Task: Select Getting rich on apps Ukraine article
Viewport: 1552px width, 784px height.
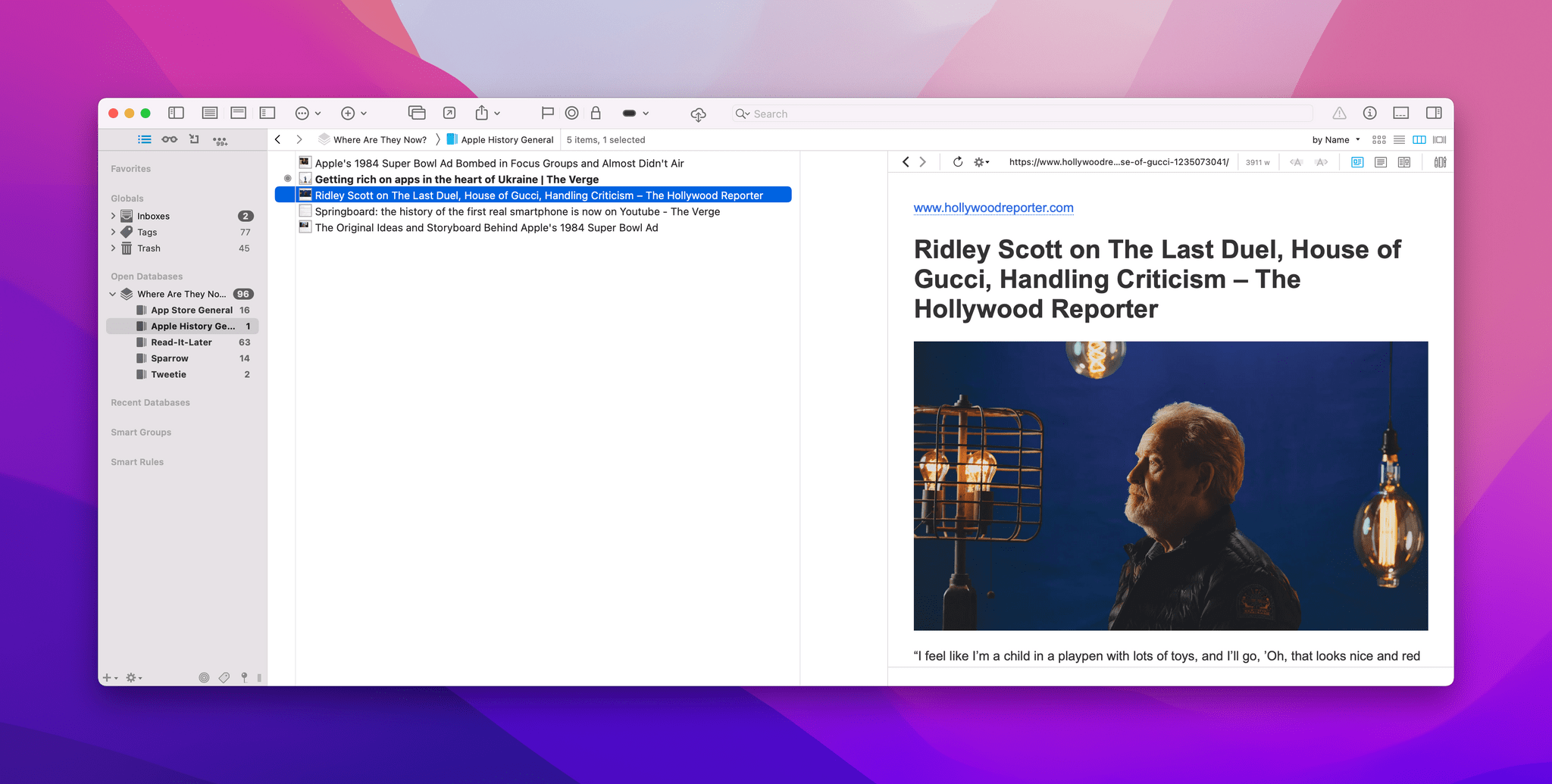Action: tap(533, 179)
